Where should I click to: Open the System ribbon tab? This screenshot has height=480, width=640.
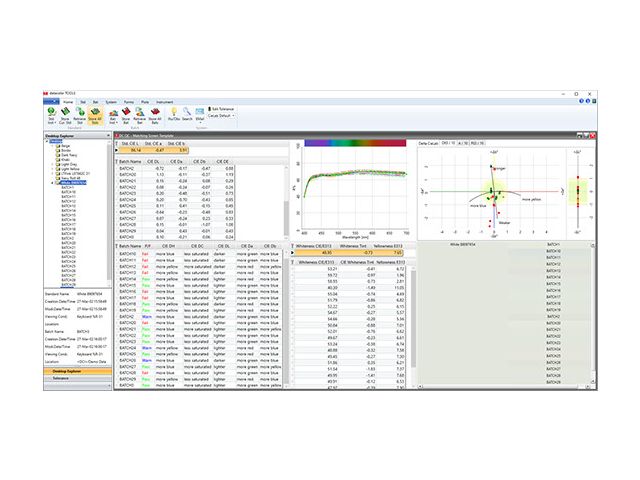click(111, 101)
